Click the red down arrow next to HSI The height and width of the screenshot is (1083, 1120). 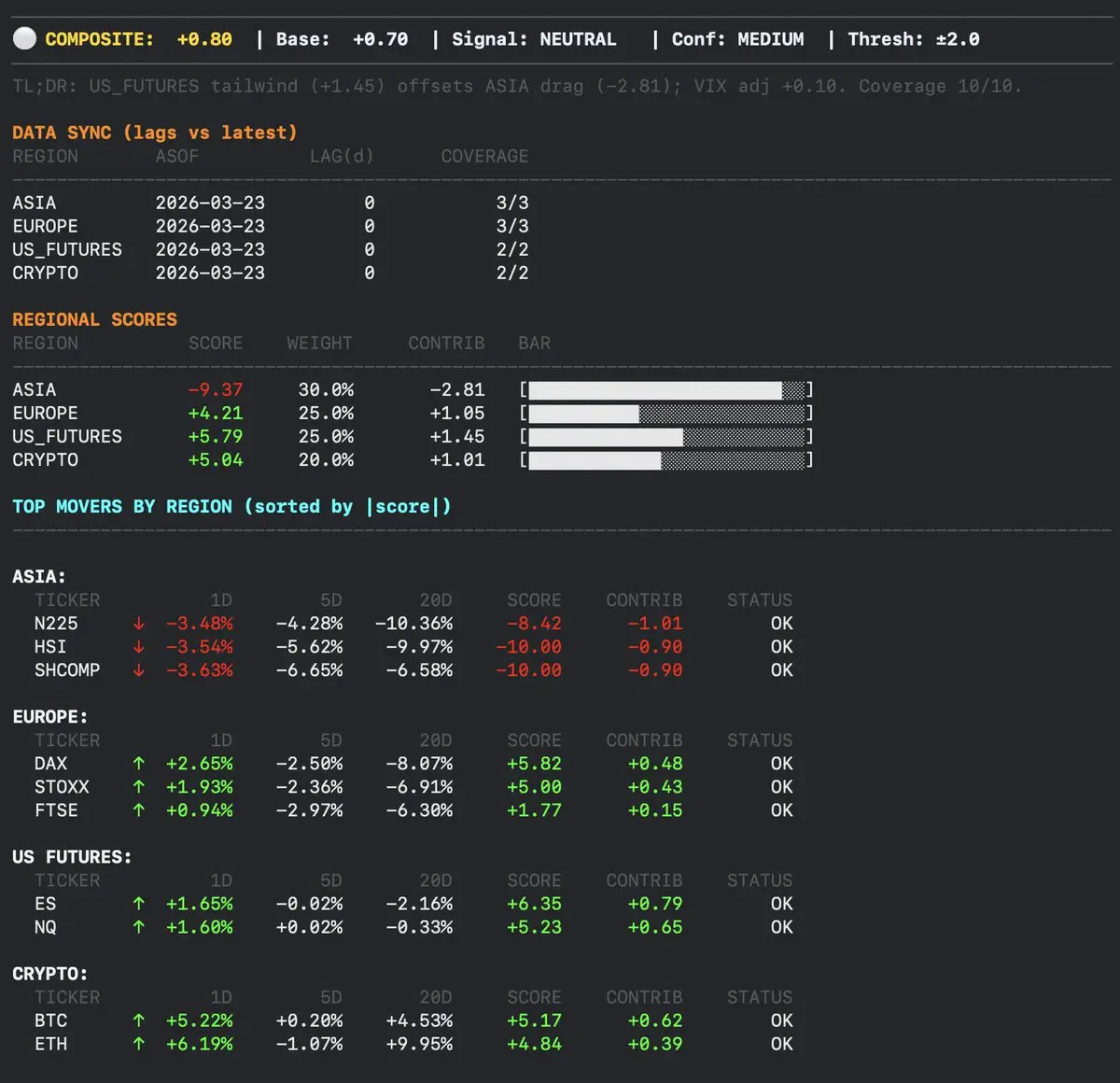tap(139, 647)
